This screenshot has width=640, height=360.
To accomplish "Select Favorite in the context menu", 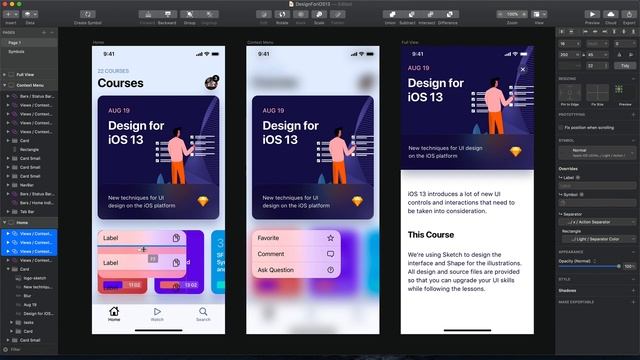I will click(296, 238).
